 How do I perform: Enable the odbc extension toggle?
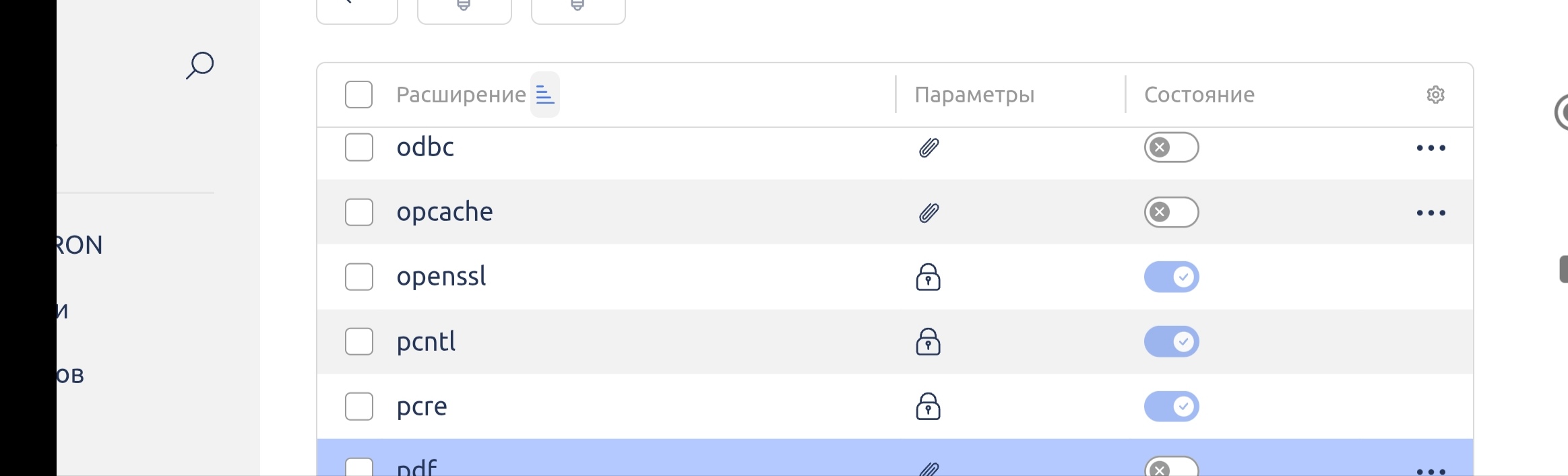1171,147
